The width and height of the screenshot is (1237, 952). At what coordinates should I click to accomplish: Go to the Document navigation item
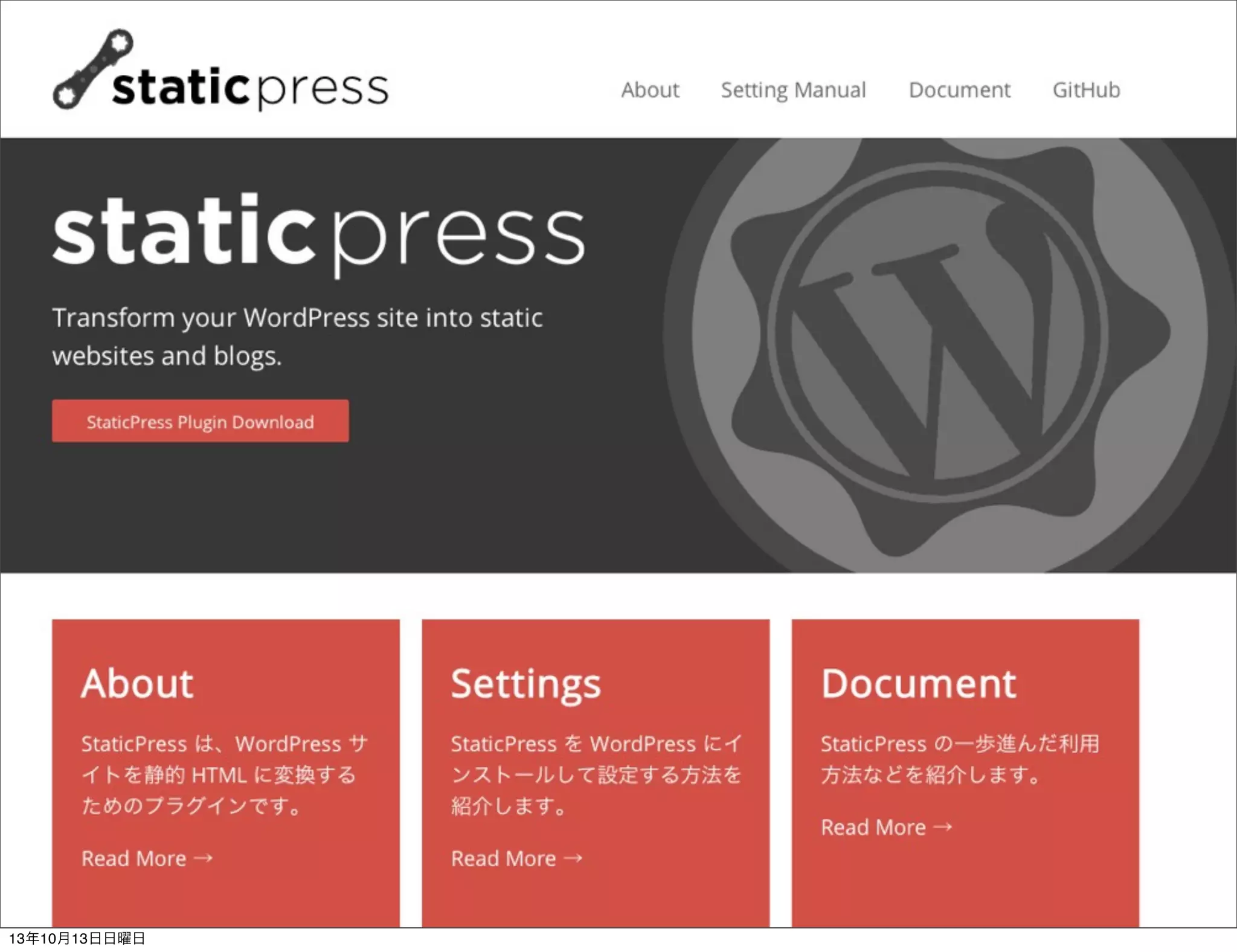[x=959, y=90]
